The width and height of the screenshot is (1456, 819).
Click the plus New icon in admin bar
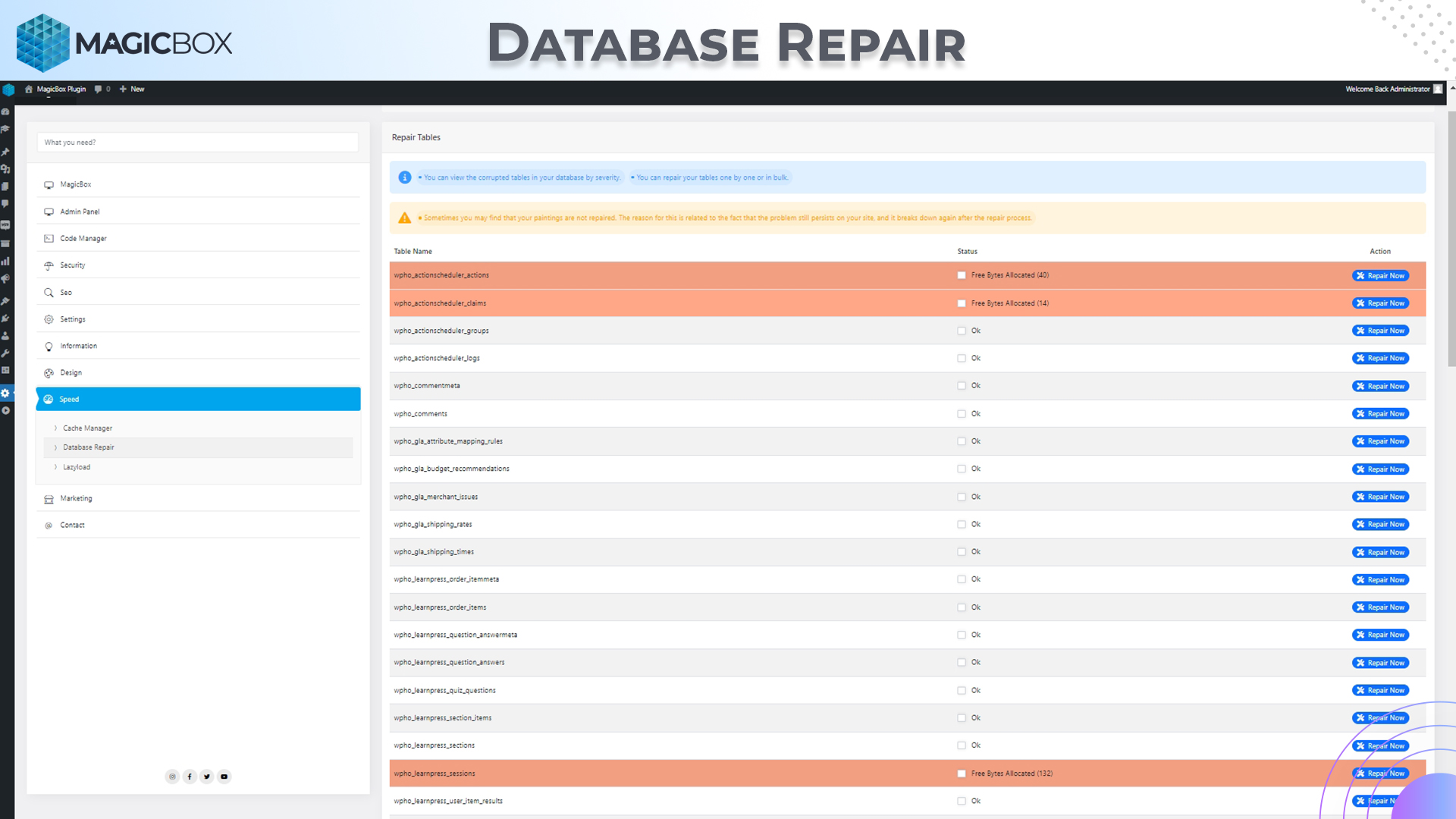(123, 89)
